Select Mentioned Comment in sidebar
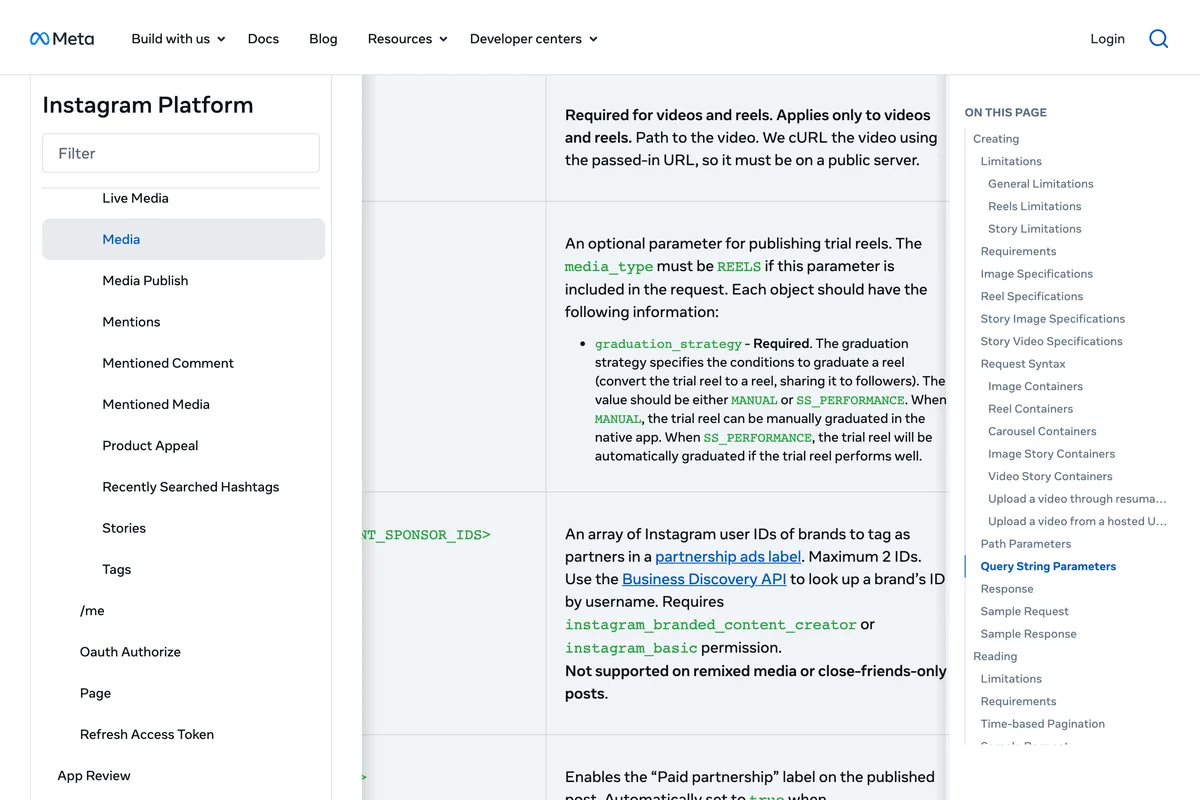This screenshot has height=800, width=1200. (x=168, y=363)
